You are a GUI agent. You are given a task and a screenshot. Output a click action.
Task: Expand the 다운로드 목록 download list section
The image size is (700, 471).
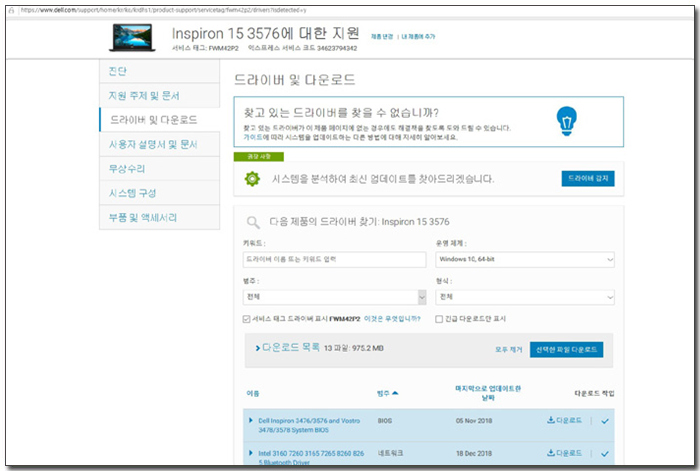click(x=288, y=347)
